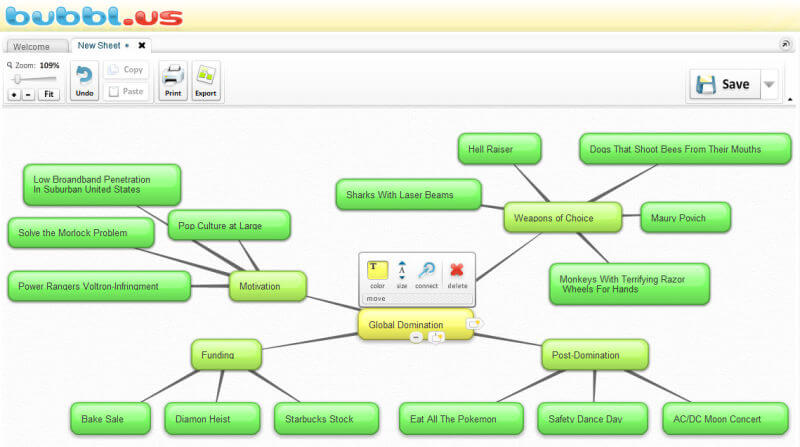Click the Fit zoom button
Screen dimensions: 800x447
[48, 94]
